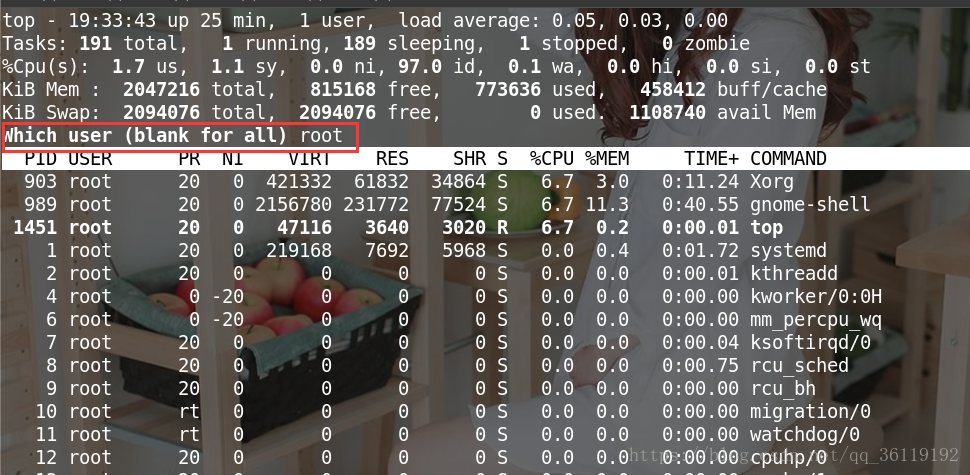Image resolution: width=970 pixels, height=475 pixels.
Task: Click the RES column header
Action: (x=392, y=159)
